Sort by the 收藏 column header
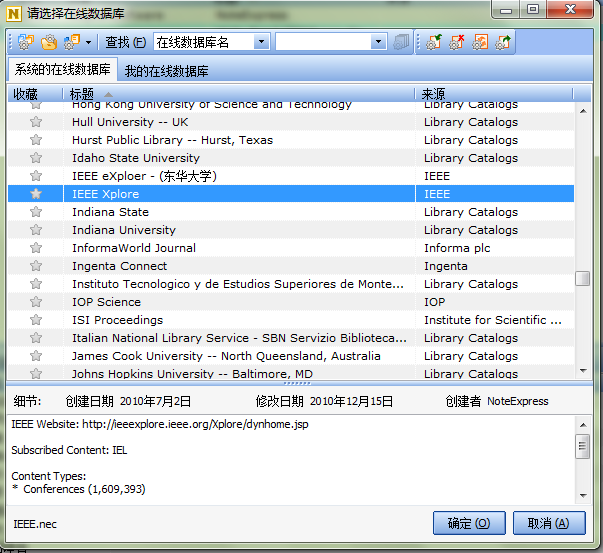Image resolution: width=603 pixels, height=553 pixels. point(35,94)
